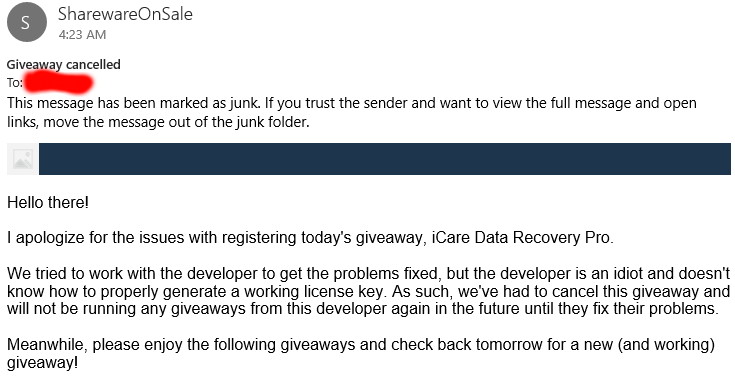Click the "To:" recipient label
Image resolution: width=735 pixels, height=380 pixels.
[x=15, y=83]
